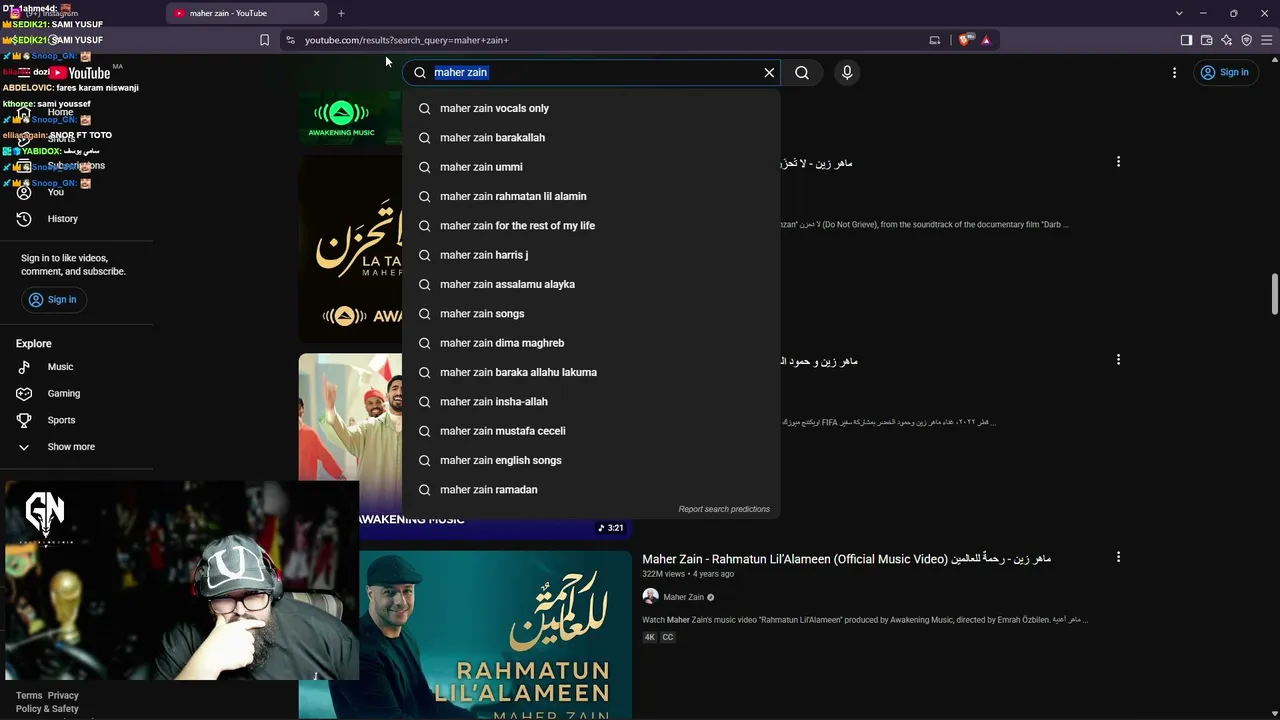Open the Brave Wallet icon
Screen dimensions: 1280x720
1206,40
